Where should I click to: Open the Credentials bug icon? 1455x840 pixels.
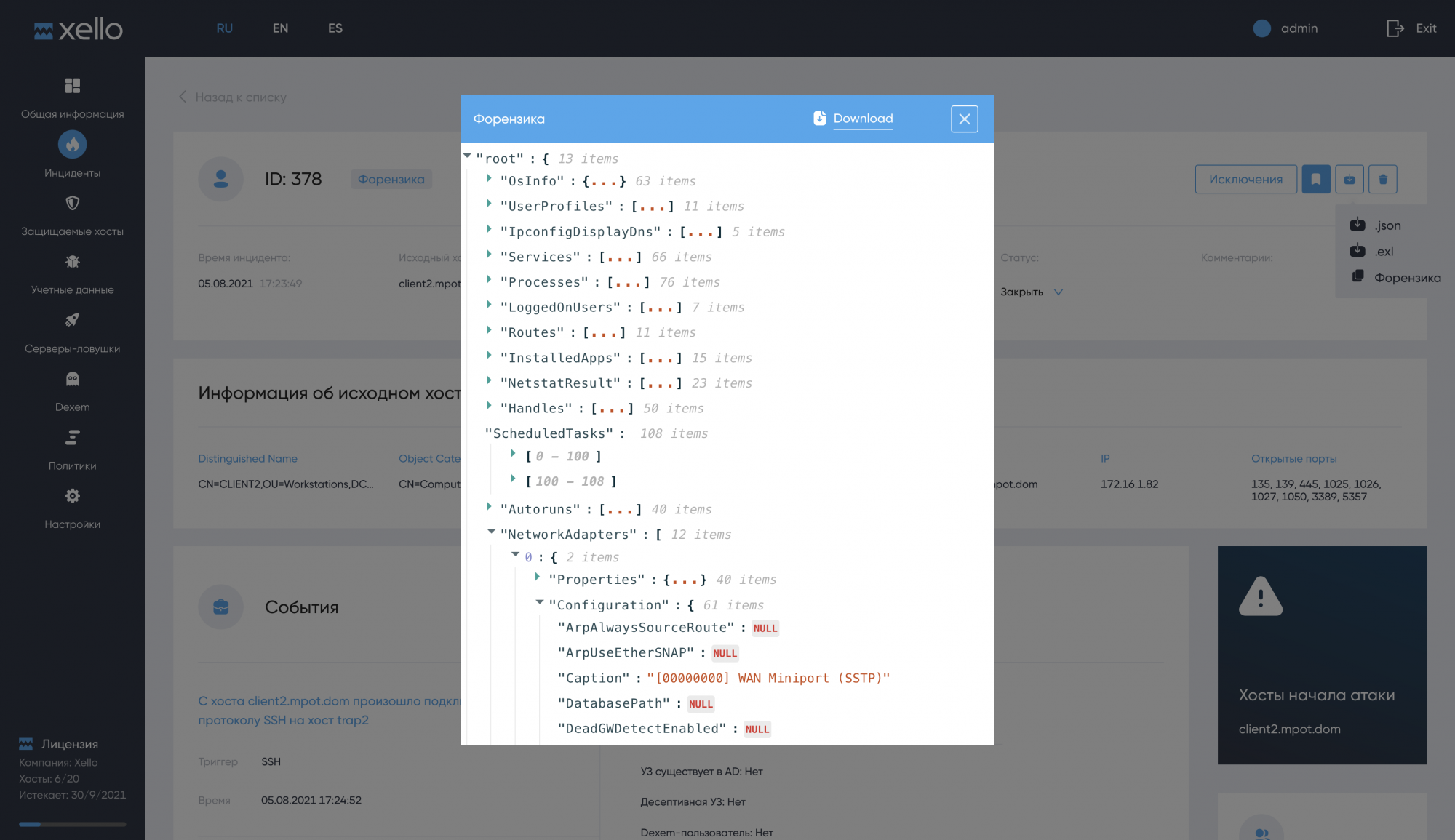click(x=72, y=262)
